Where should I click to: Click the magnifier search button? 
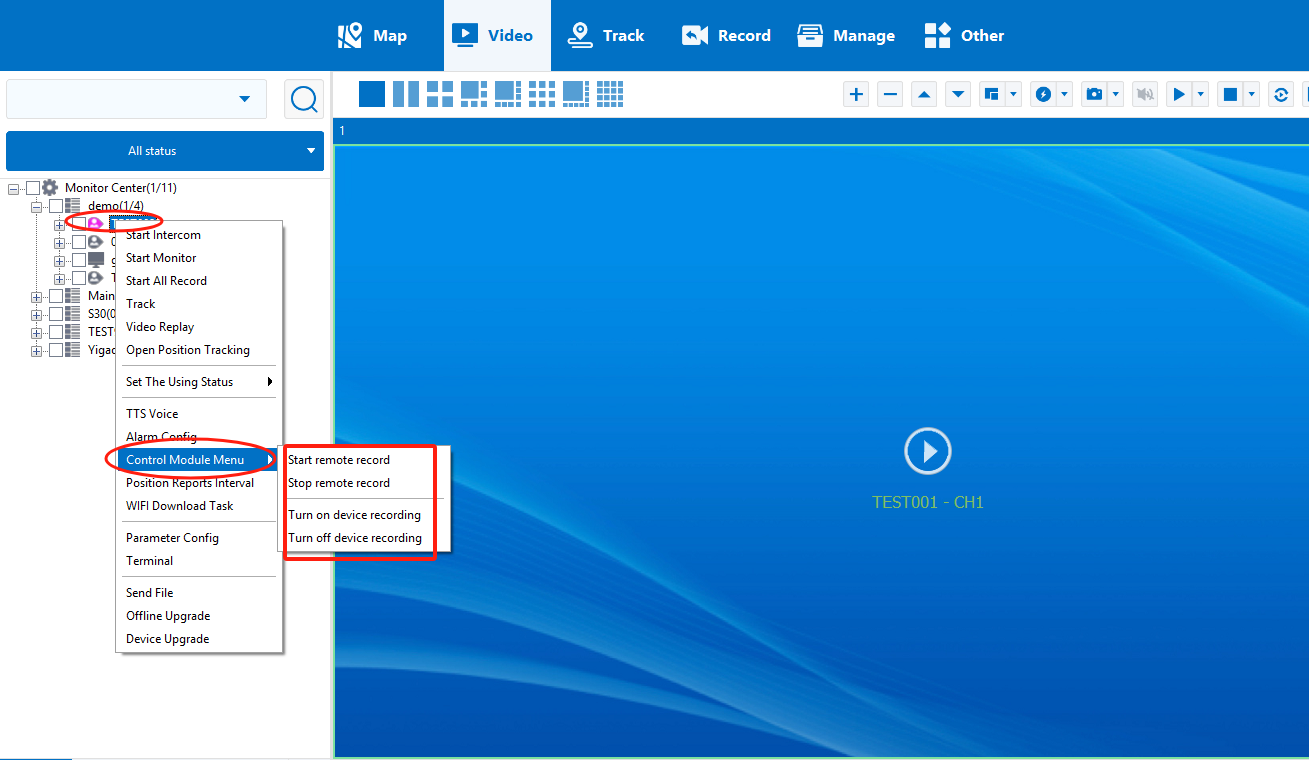point(304,99)
